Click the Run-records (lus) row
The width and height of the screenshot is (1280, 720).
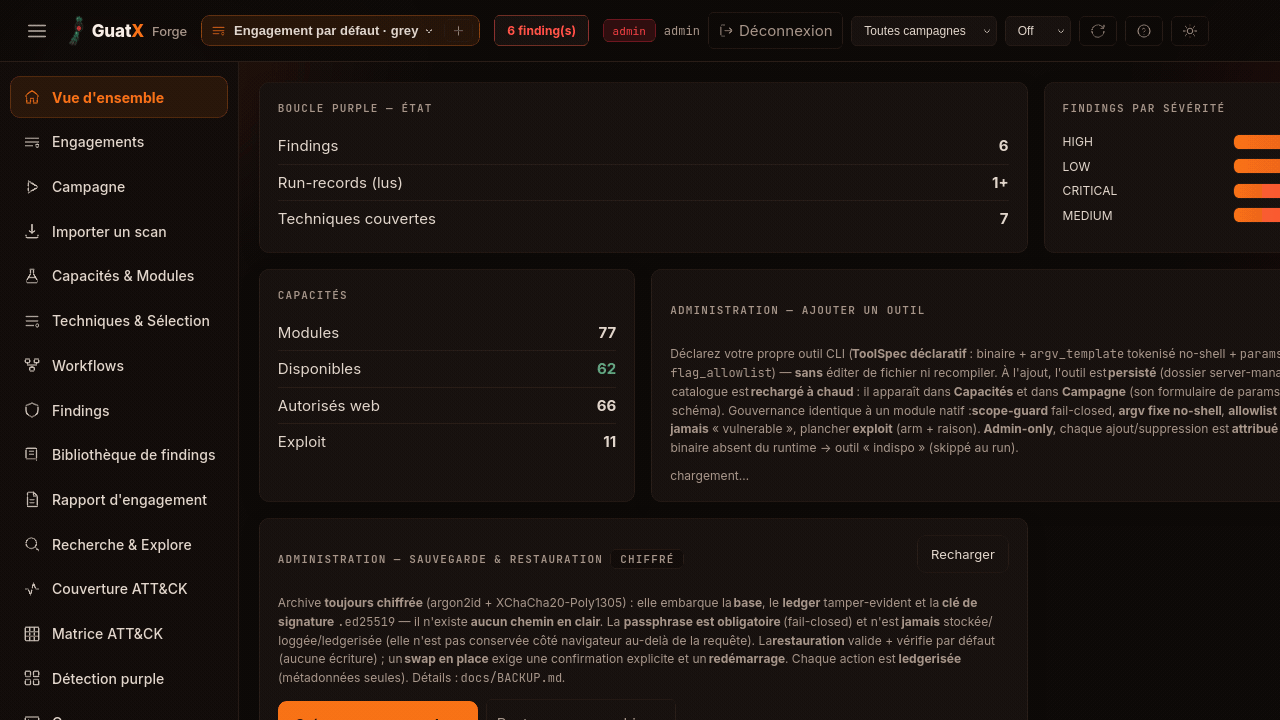tap(643, 183)
